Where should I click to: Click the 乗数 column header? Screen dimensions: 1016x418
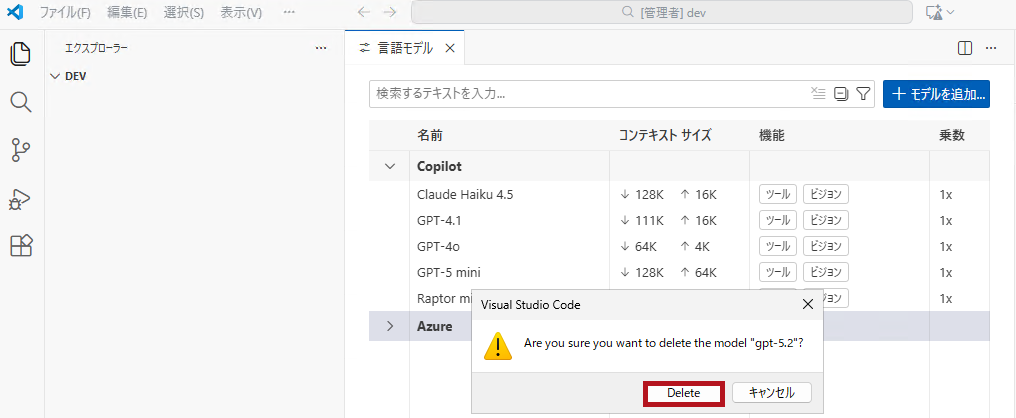click(x=952, y=135)
